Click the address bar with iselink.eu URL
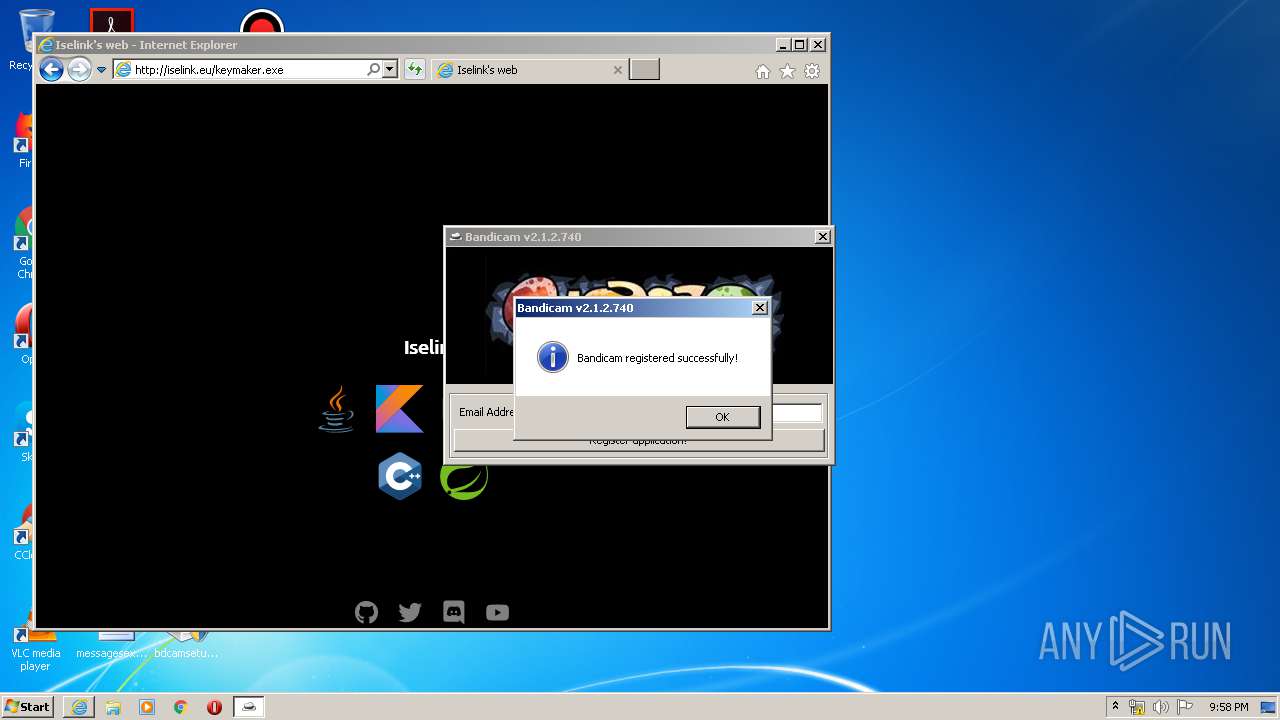Image resolution: width=1280 pixels, height=720 pixels. 240,70
